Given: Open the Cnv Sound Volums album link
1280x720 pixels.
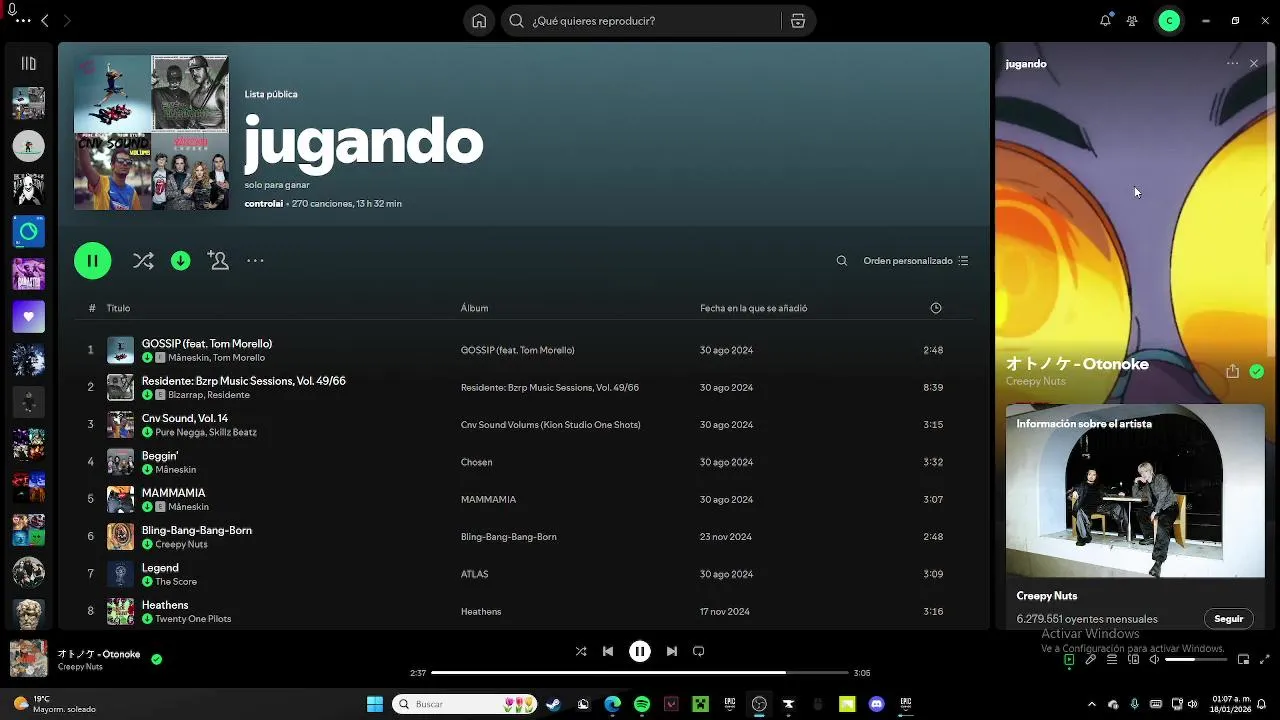Looking at the screenshot, I should (x=550, y=425).
